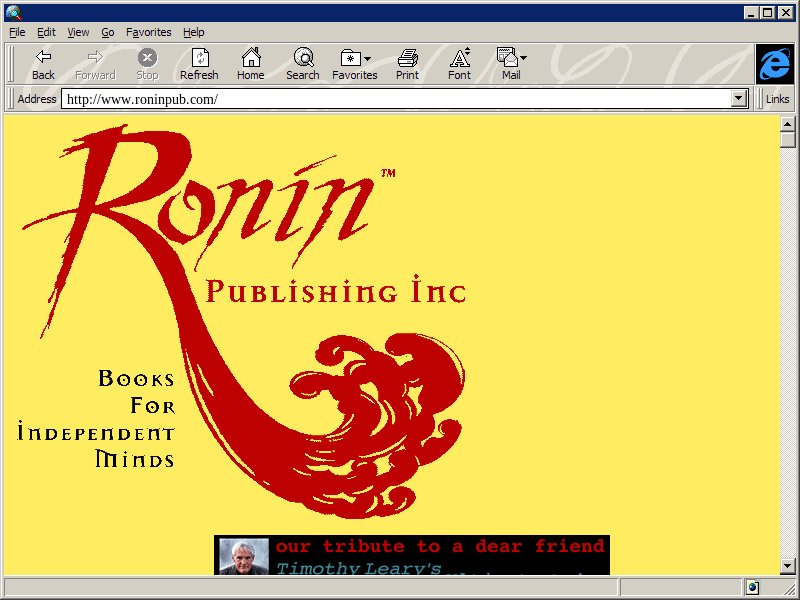Expand the Favorites toolbar dropdown

click(368, 58)
